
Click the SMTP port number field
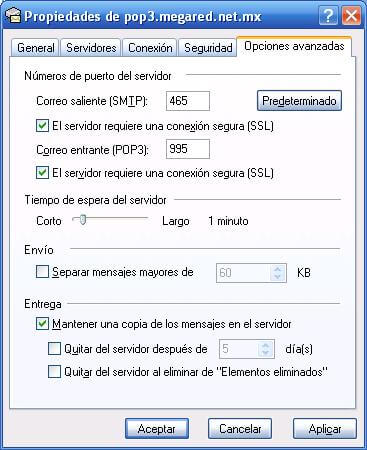point(188,101)
